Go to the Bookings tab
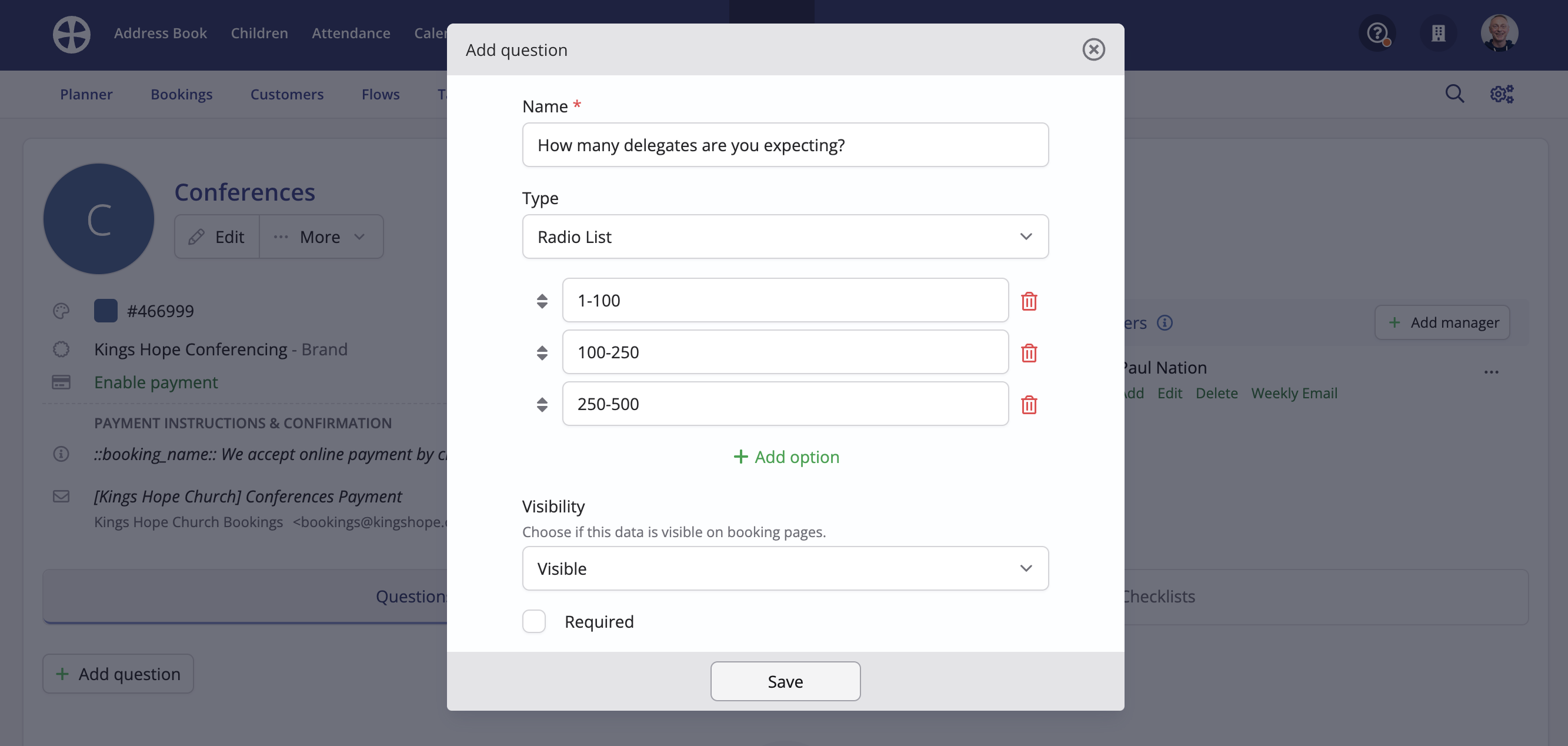This screenshot has width=1568, height=746. tap(181, 94)
